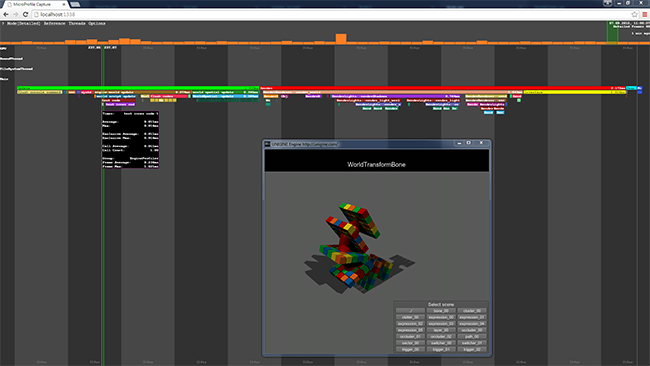The width and height of the screenshot is (650, 366).
Task: Reload the localhost page
Action: (x=25, y=15)
